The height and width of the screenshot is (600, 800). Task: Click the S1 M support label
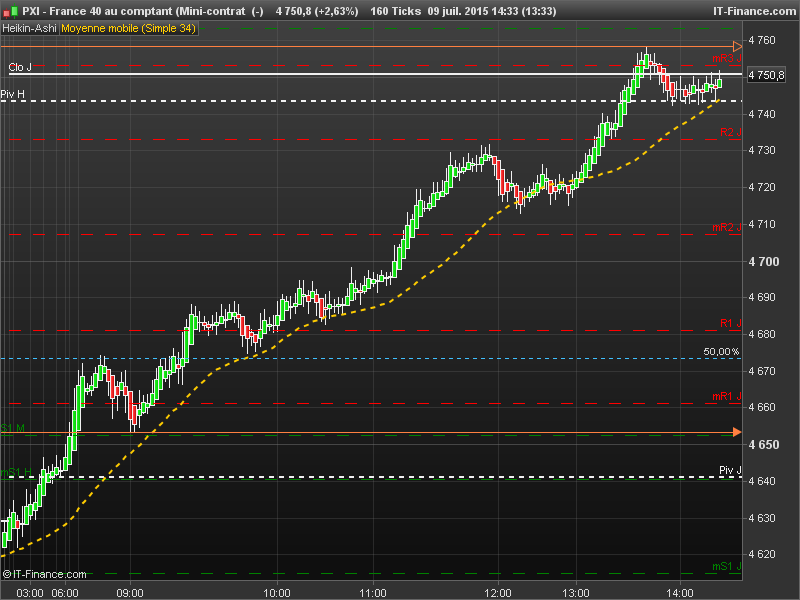coord(13,428)
